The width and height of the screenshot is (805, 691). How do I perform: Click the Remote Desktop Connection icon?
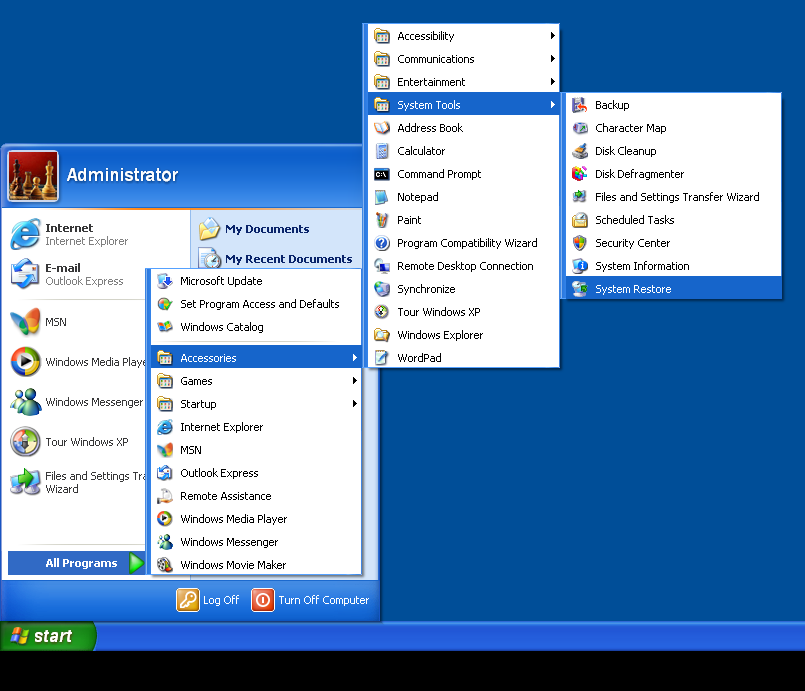tap(382, 266)
